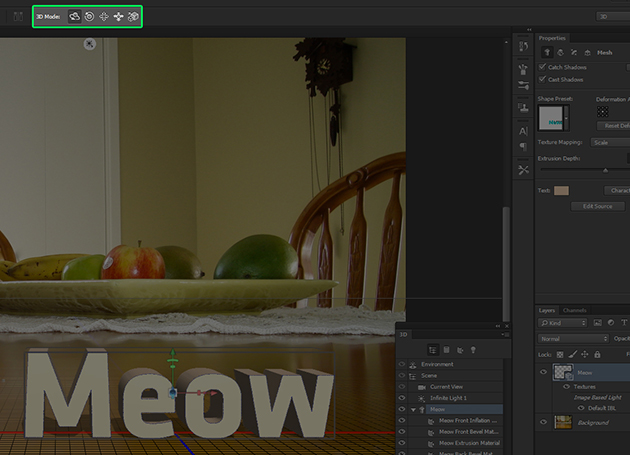This screenshot has width=630, height=455.
Task: Toggle Catch Shadows checkbox
Action: (x=542, y=67)
